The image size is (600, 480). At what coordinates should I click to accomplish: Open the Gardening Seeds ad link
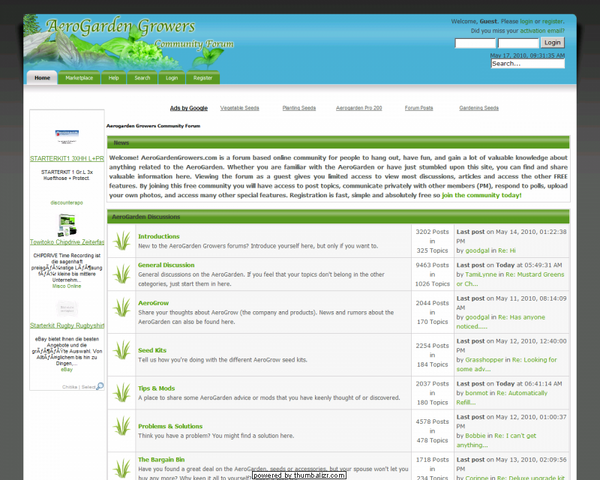tap(479, 108)
